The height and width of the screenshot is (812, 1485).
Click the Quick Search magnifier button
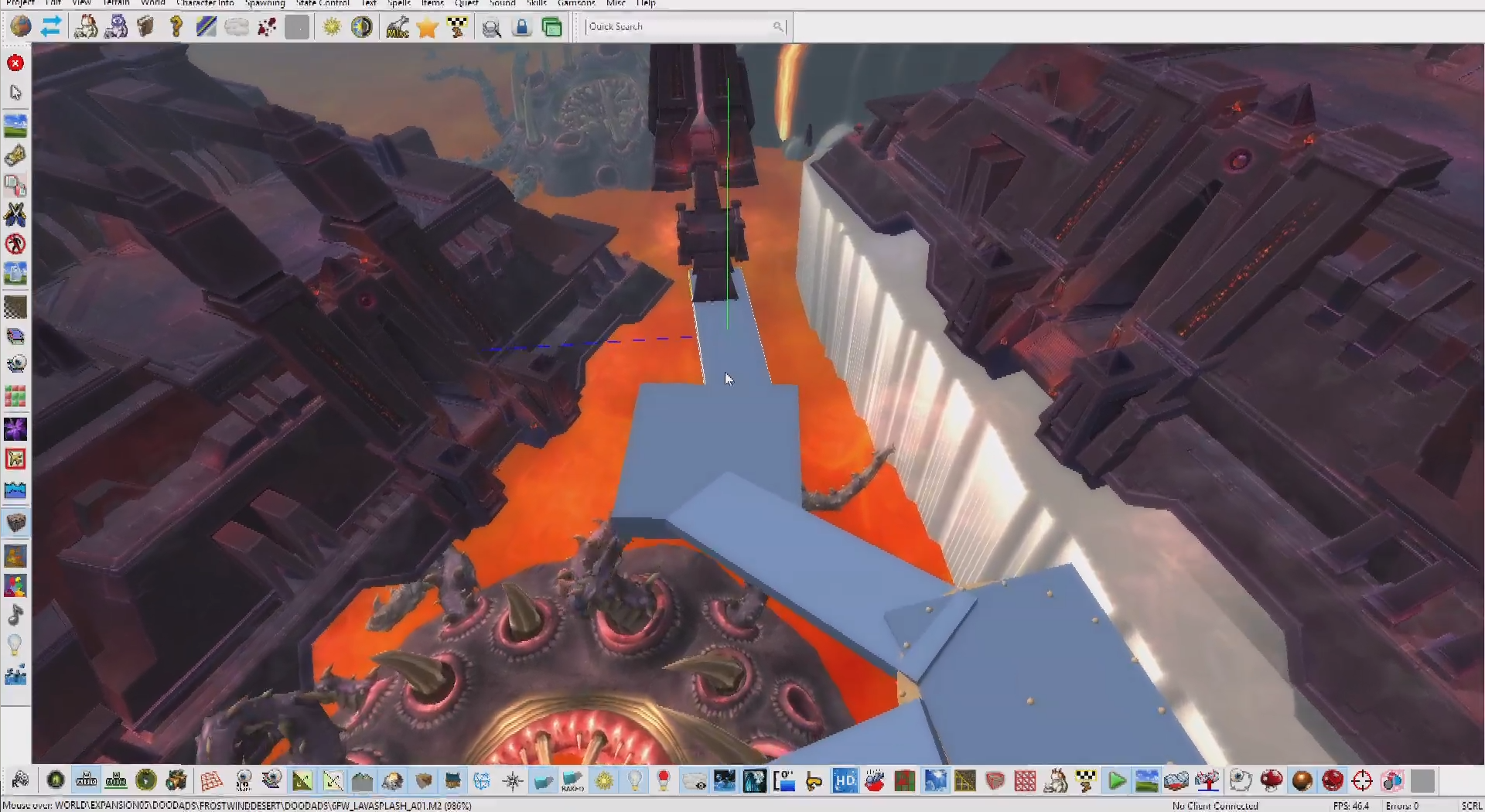(778, 27)
